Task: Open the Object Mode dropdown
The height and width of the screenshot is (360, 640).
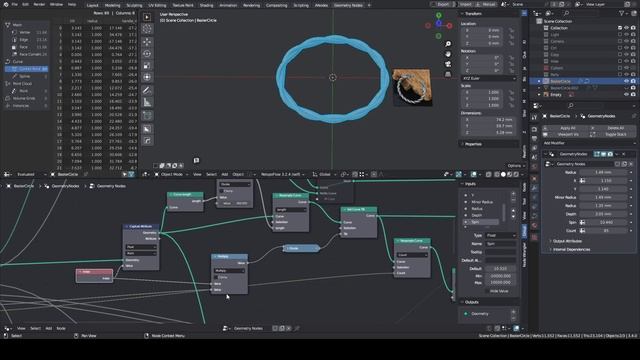Action: pyautogui.click(x=171, y=174)
